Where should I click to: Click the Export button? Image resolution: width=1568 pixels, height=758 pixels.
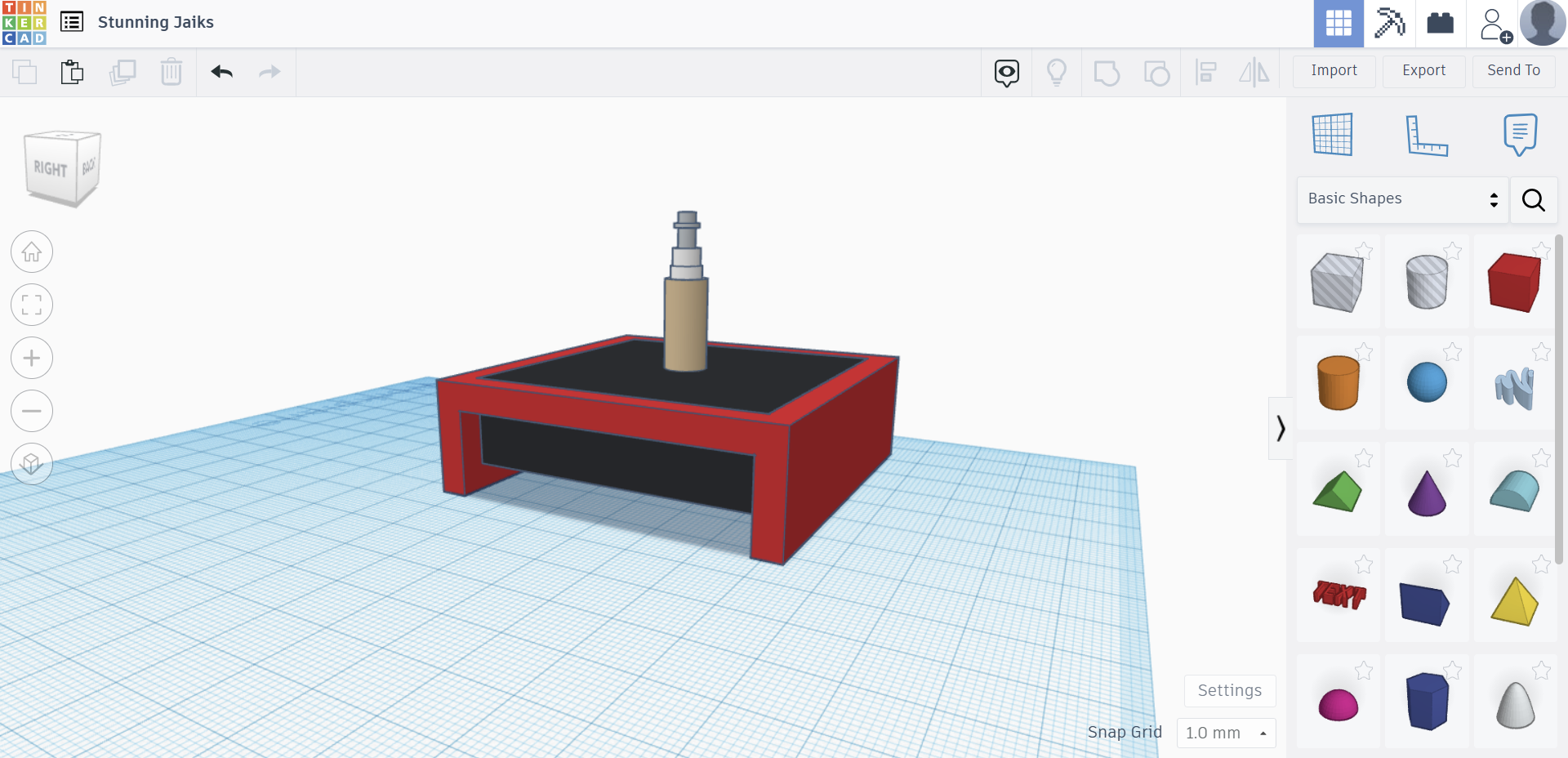(1423, 71)
